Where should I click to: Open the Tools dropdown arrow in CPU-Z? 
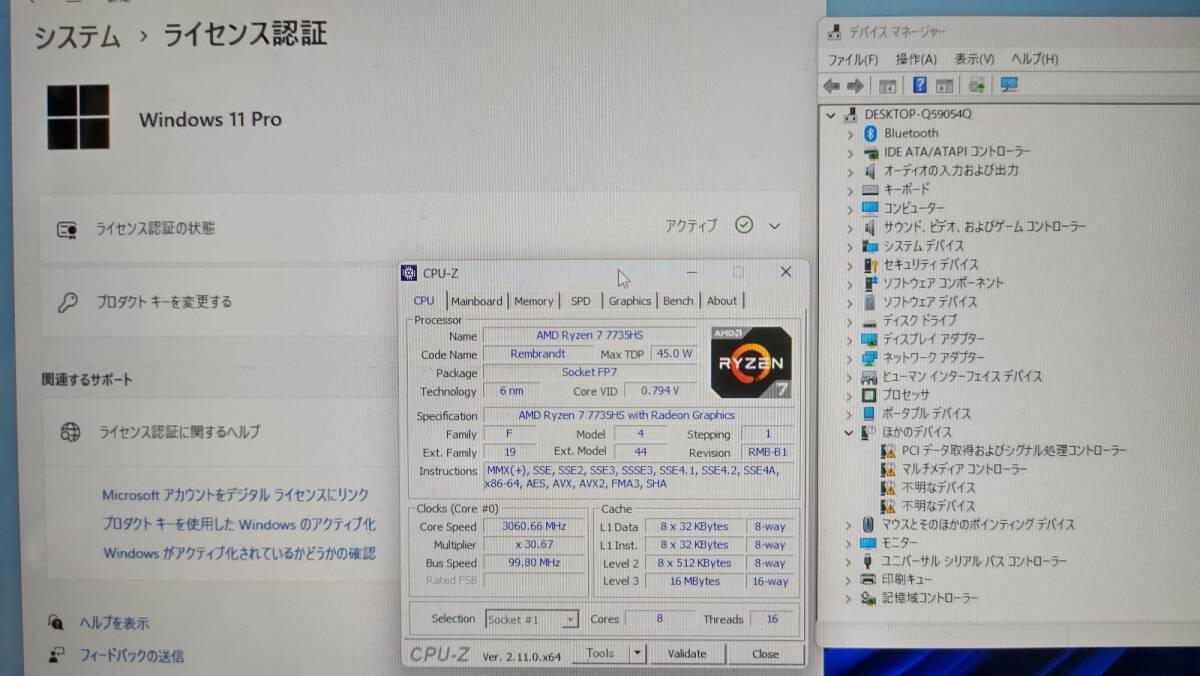(637, 653)
